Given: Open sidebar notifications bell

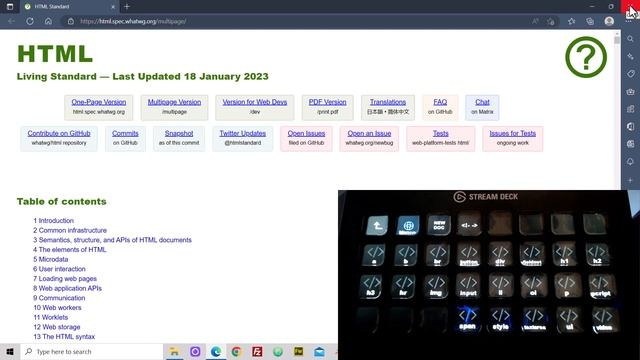Looking at the screenshot, I should tap(631, 162).
